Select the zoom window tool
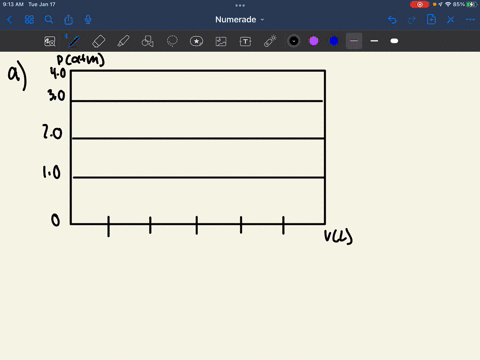 coord(50,41)
